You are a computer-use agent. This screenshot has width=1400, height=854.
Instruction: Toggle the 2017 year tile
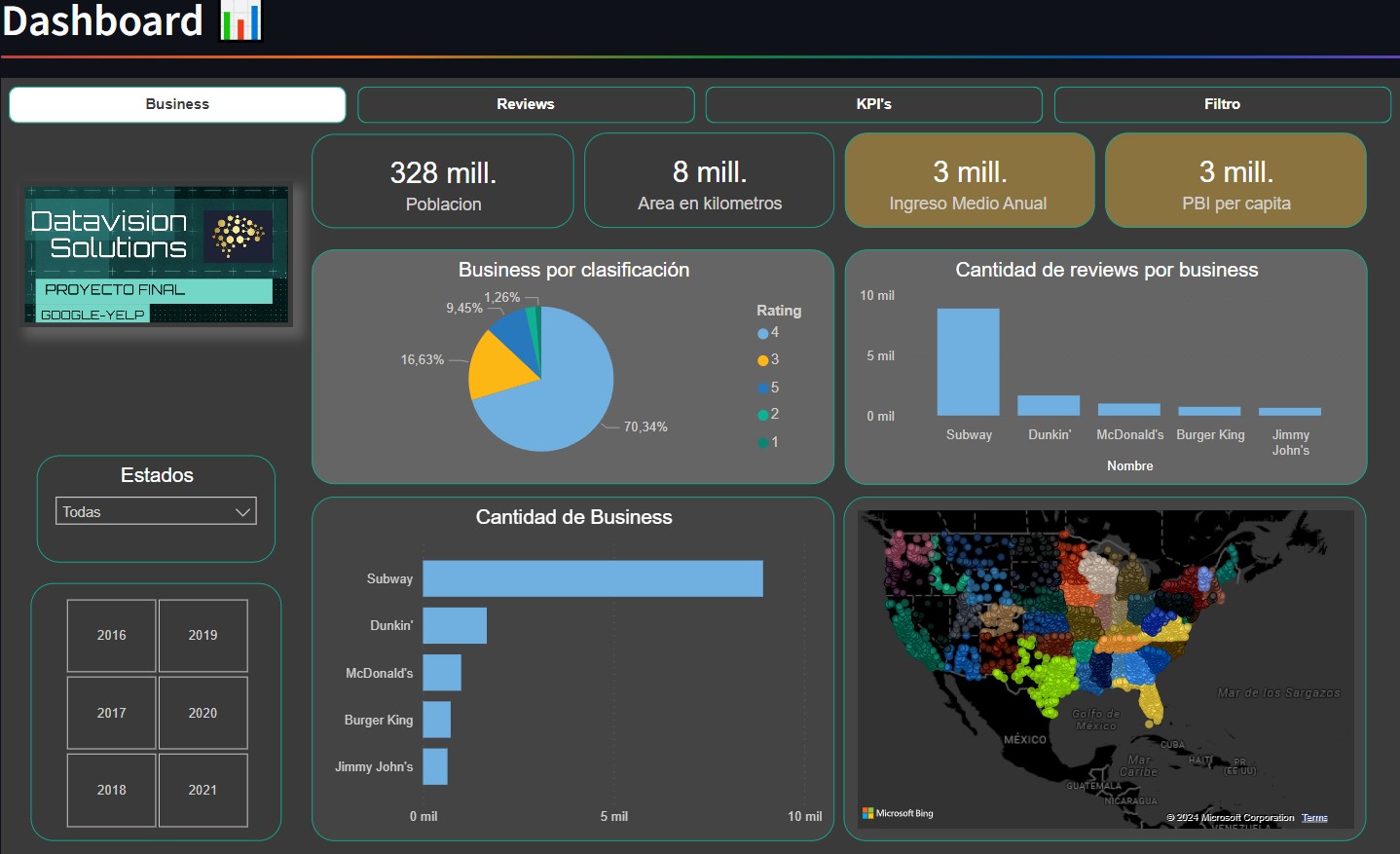[x=112, y=713]
